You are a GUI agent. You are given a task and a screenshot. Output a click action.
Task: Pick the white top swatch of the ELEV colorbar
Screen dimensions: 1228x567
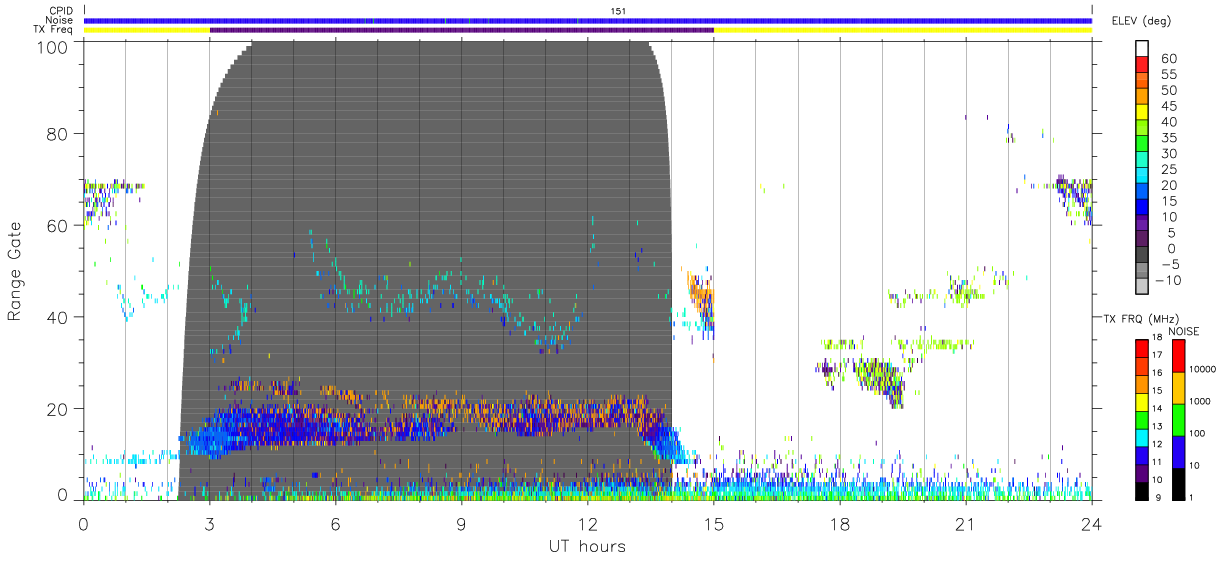(1142, 49)
